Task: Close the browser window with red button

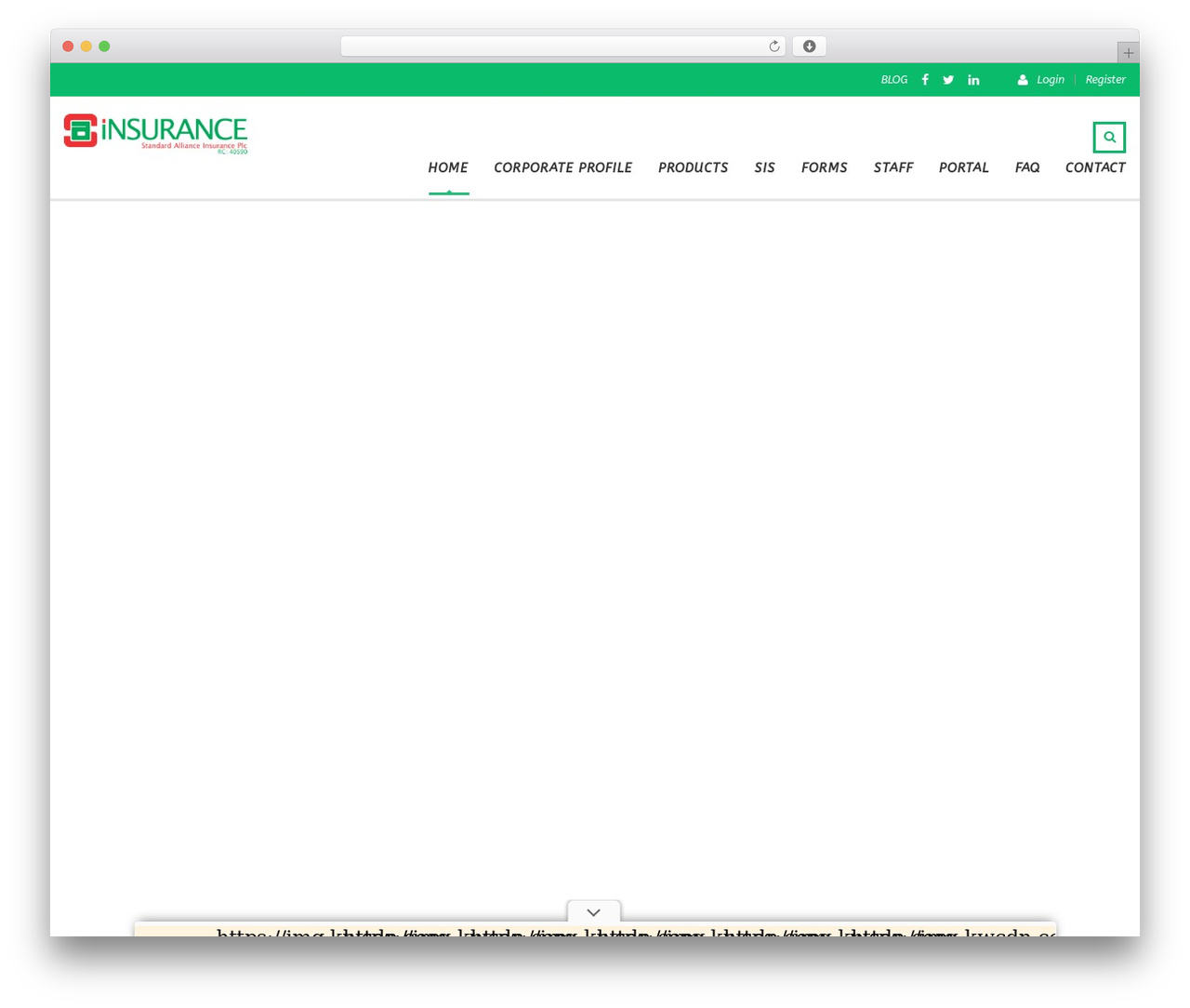Action: [68, 46]
